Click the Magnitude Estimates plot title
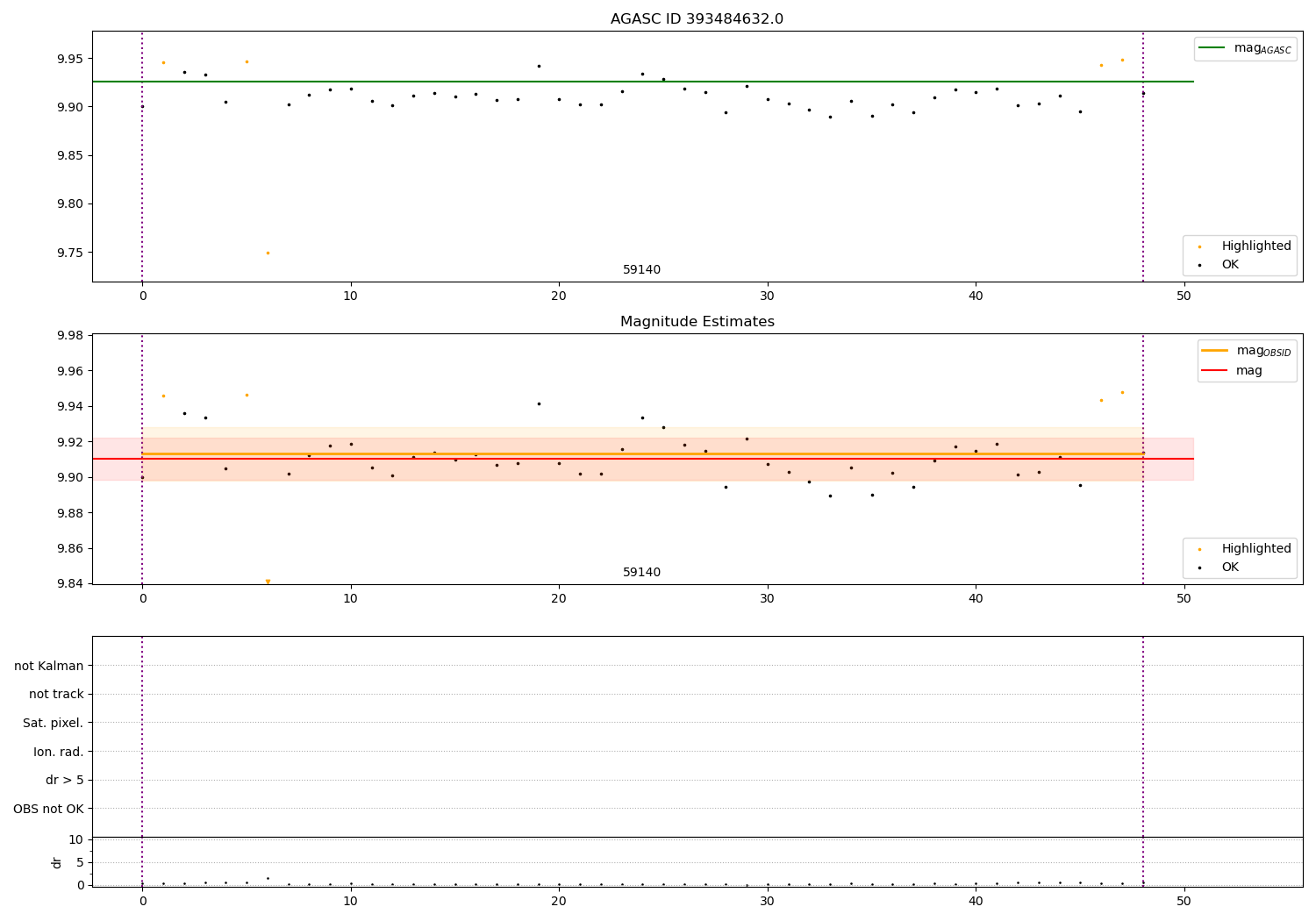1316x921 pixels. tap(697, 322)
